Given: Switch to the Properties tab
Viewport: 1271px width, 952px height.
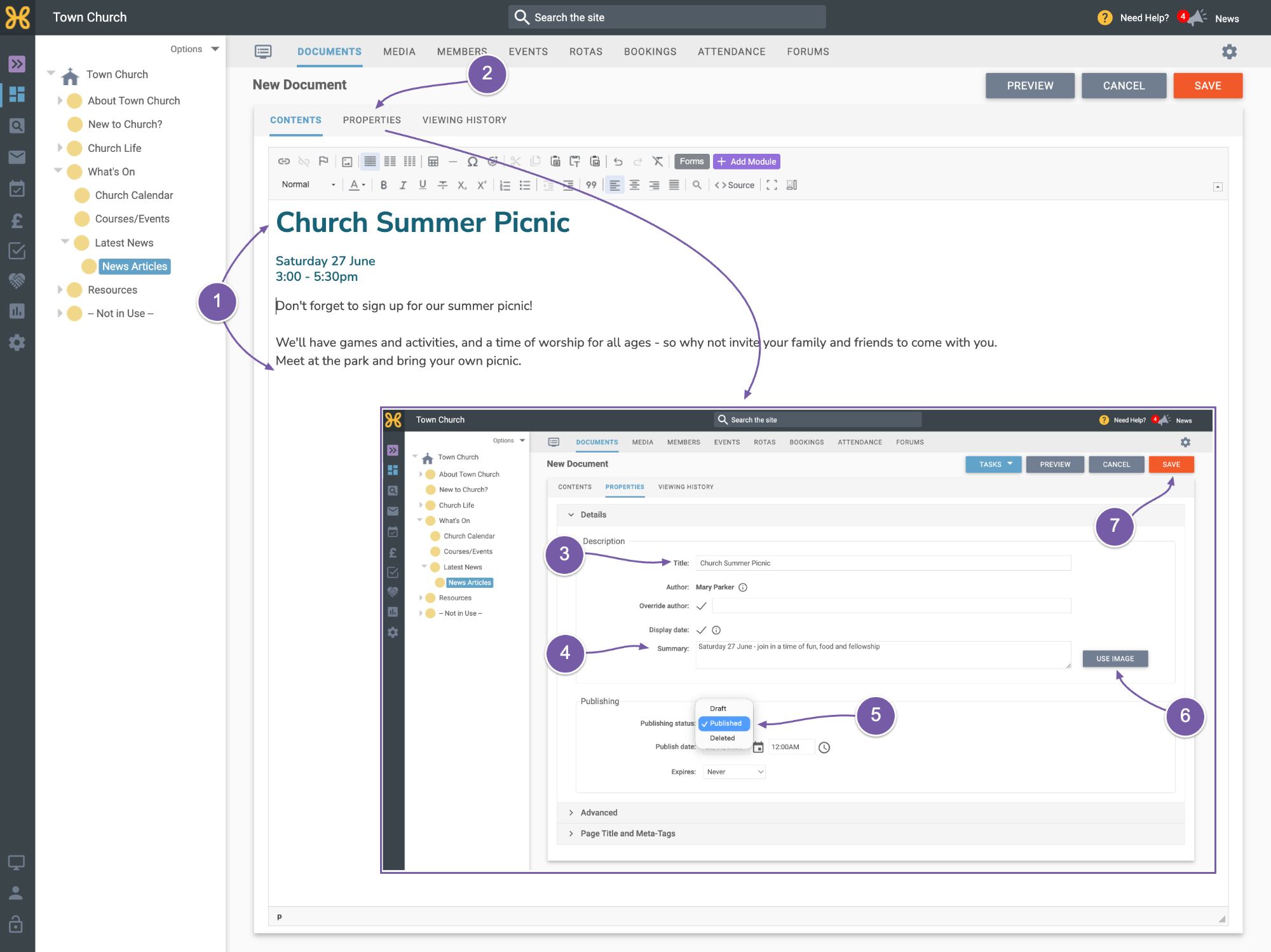Looking at the screenshot, I should pyautogui.click(x=372, y=120).
